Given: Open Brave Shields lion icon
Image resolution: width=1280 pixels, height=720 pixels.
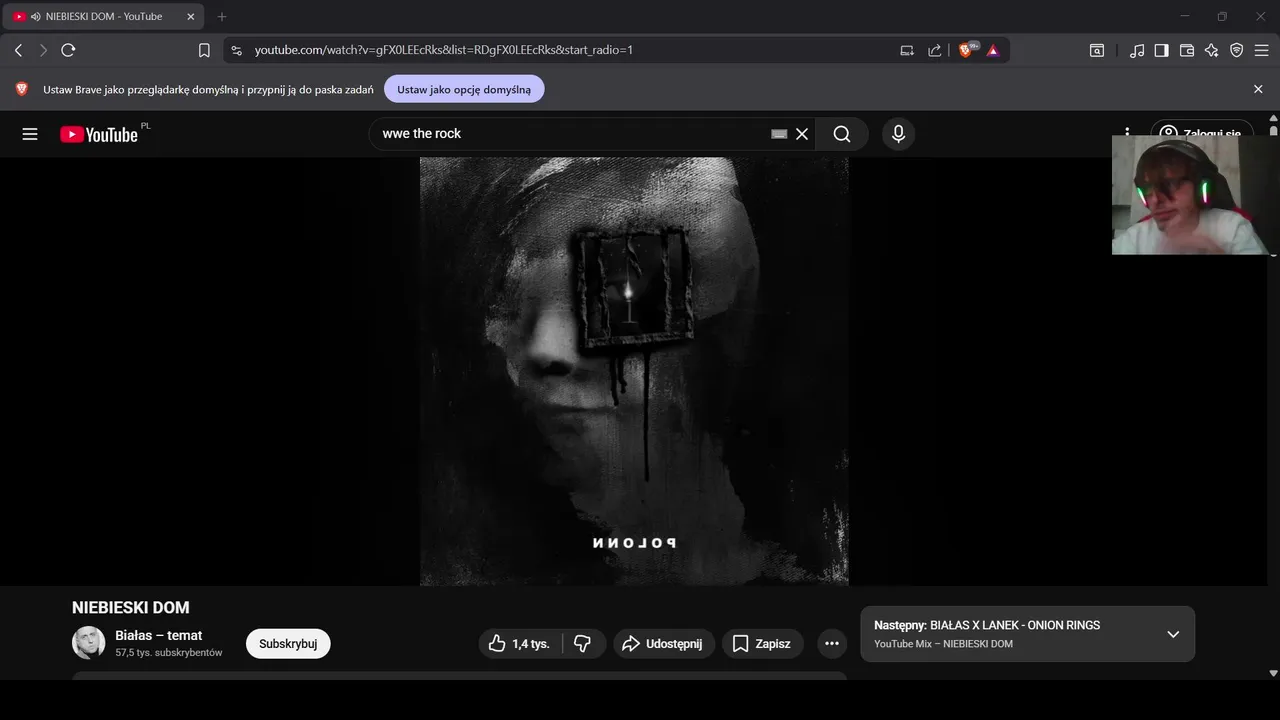Looking at the screenshot, I should 966,50.
